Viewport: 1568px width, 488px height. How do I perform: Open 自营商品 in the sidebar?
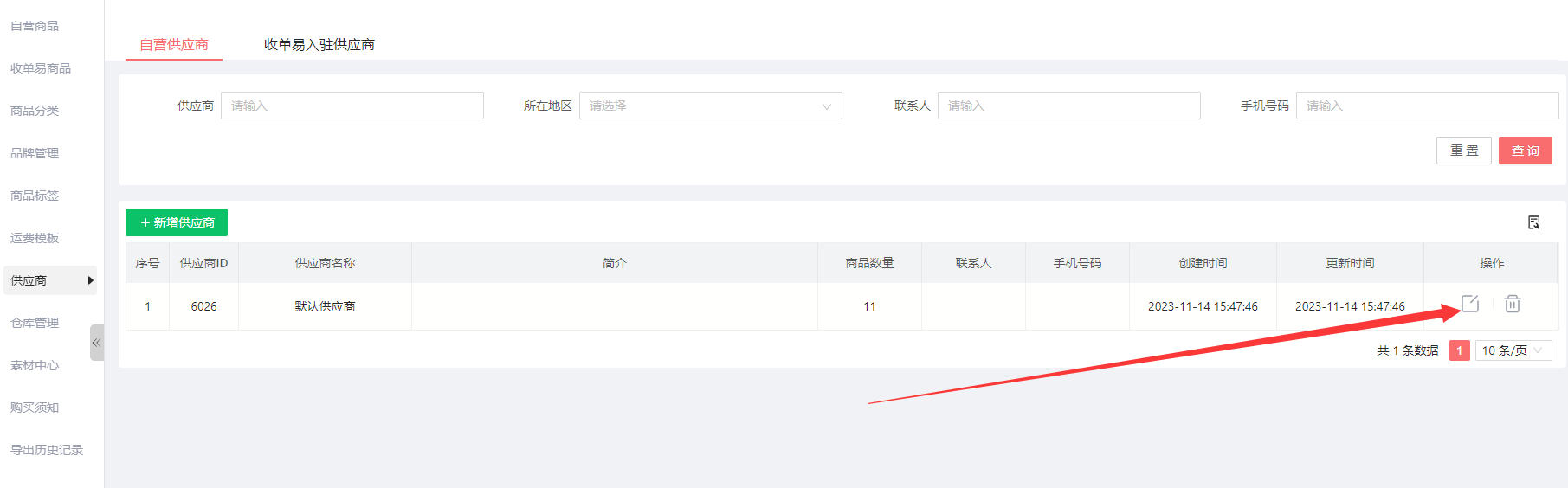tap(35, 26)
